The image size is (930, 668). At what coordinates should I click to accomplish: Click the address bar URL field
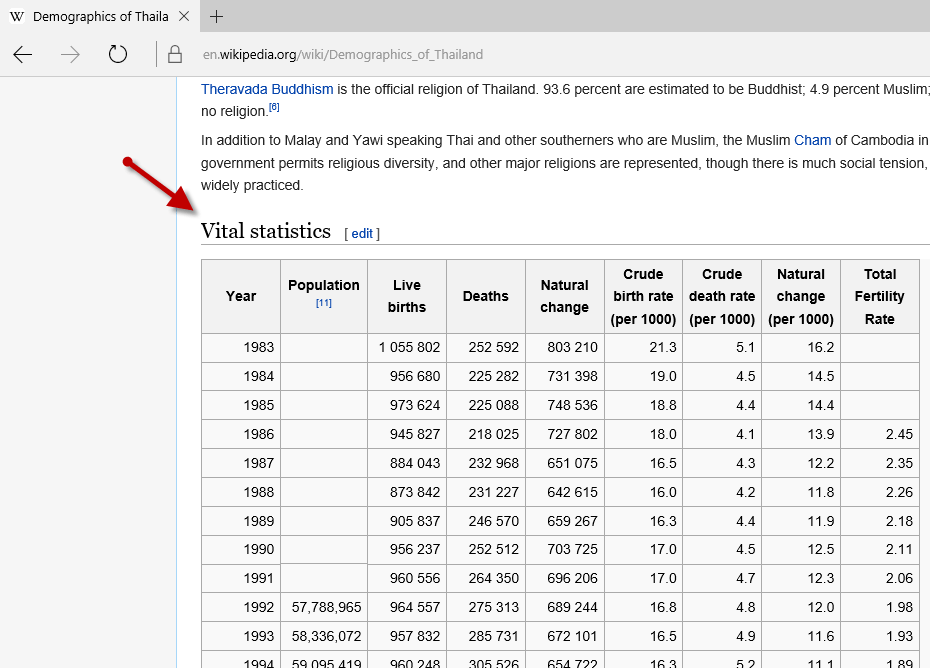343,55
